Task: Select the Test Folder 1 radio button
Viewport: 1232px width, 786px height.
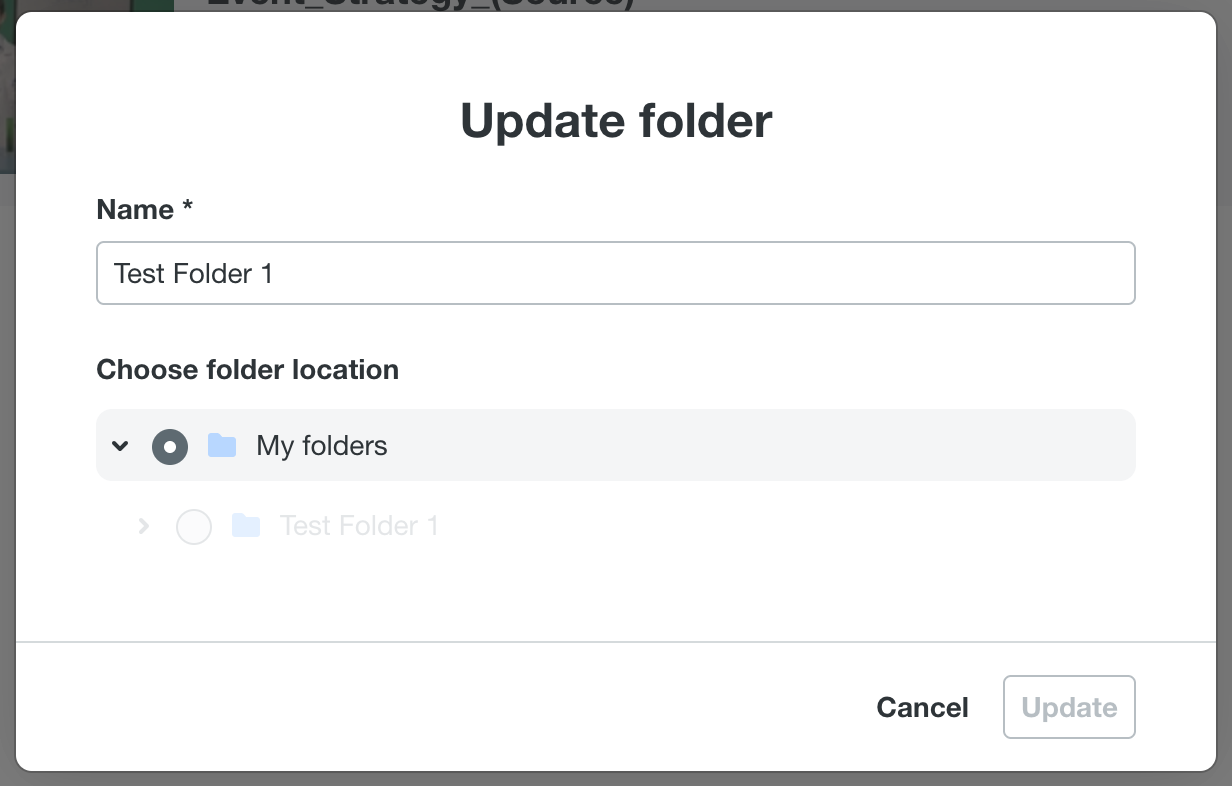Action: tap(193, 526)
